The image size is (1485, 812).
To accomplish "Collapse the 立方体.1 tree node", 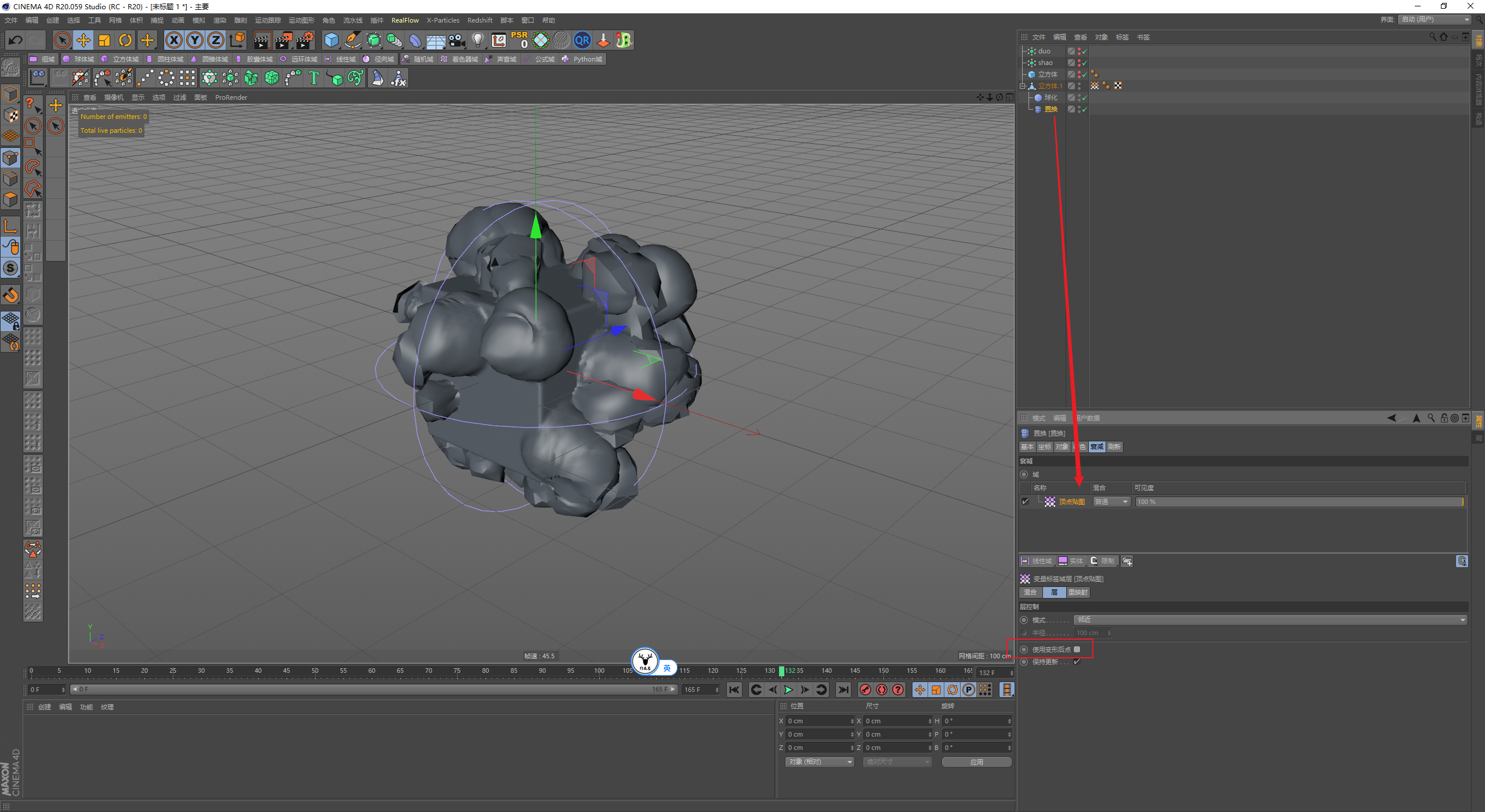I will 1023,86.
